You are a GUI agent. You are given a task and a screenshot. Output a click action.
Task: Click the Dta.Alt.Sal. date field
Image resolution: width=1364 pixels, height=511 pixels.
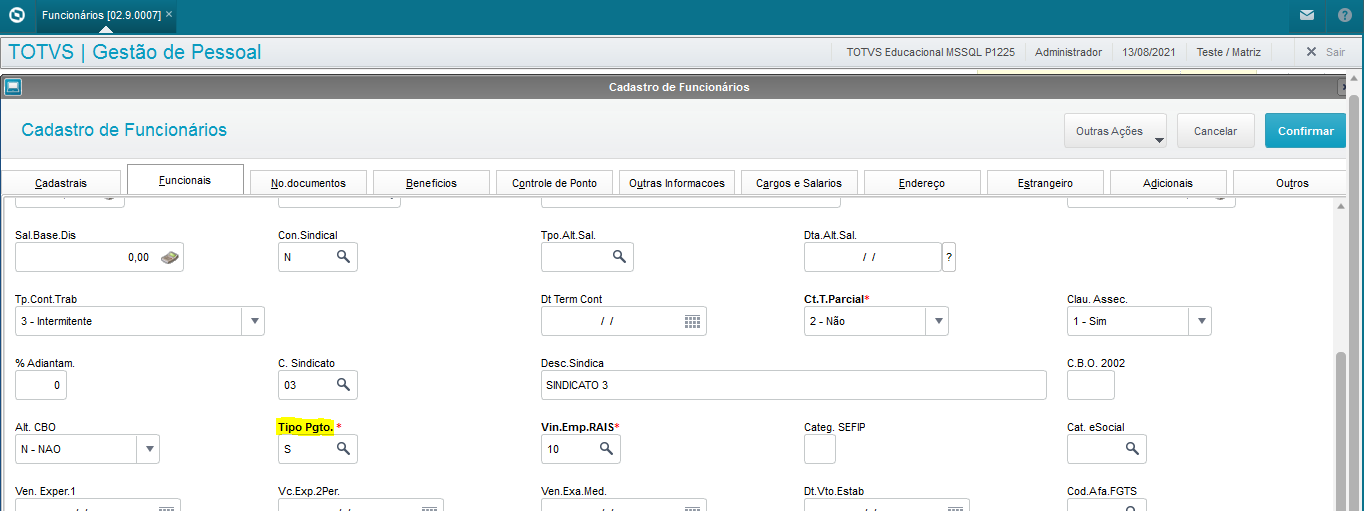[873, 257]
